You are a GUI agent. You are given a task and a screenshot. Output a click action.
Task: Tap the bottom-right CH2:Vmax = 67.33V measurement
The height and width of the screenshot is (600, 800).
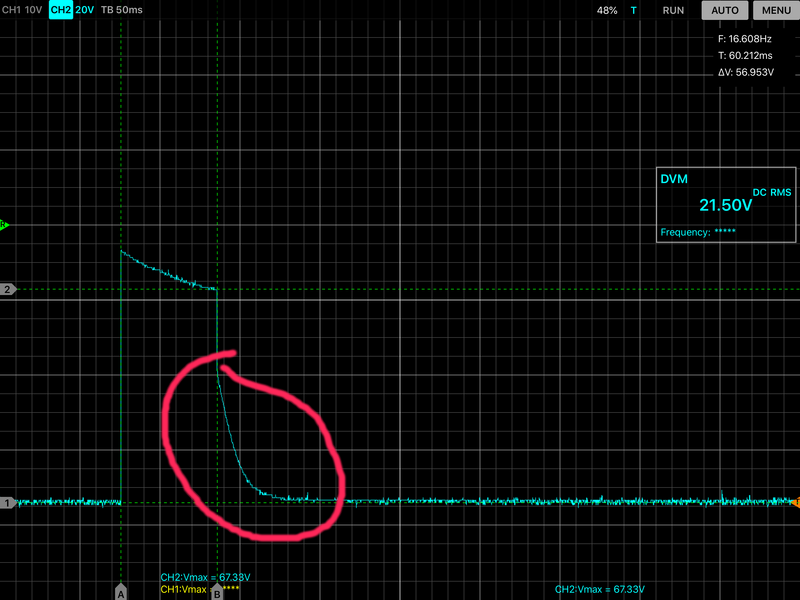point(599,589)
